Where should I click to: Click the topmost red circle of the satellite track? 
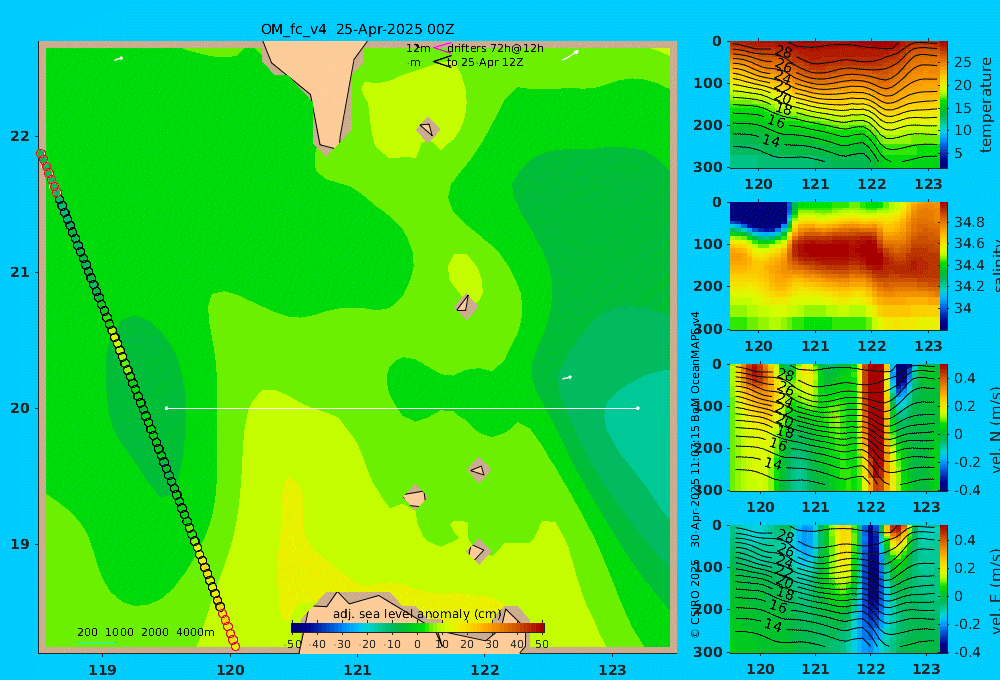[41, 154]
